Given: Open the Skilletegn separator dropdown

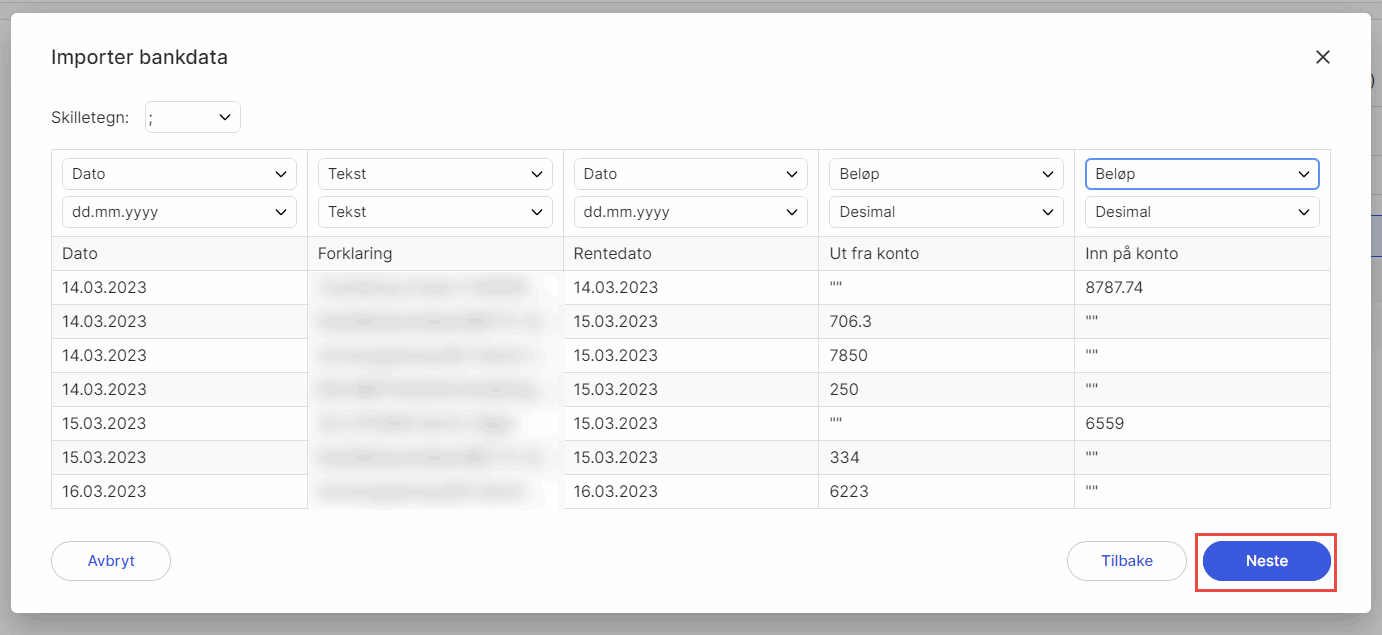Looking at the screenshot, I should tap(193, 118).
